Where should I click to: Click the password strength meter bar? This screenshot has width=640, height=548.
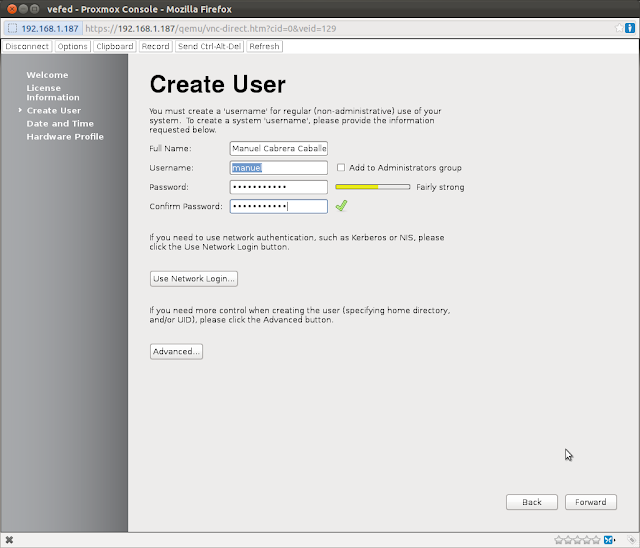(x=373, y=187)
